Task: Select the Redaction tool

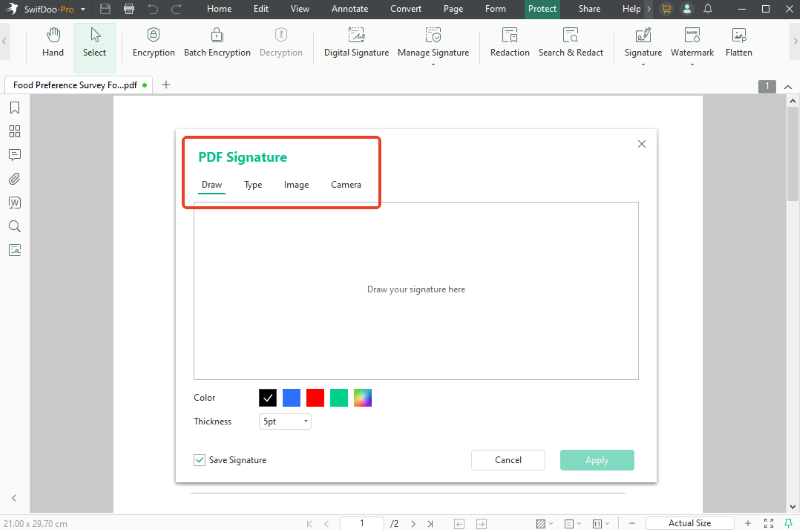Action: [x=510, y=43]
